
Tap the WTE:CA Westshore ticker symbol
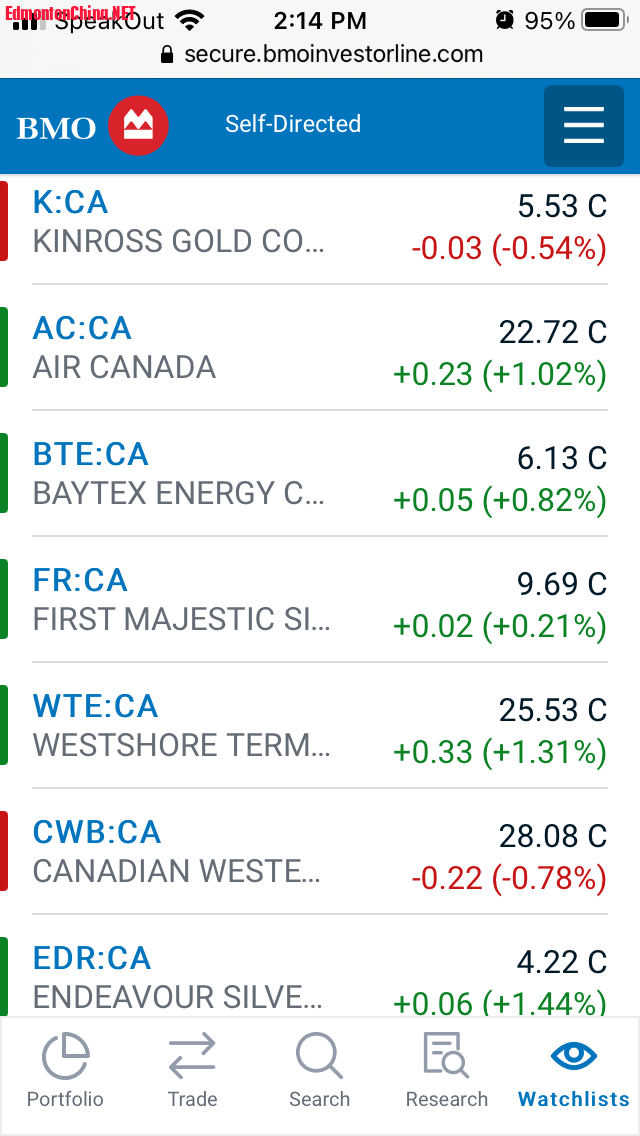[96, 706]
